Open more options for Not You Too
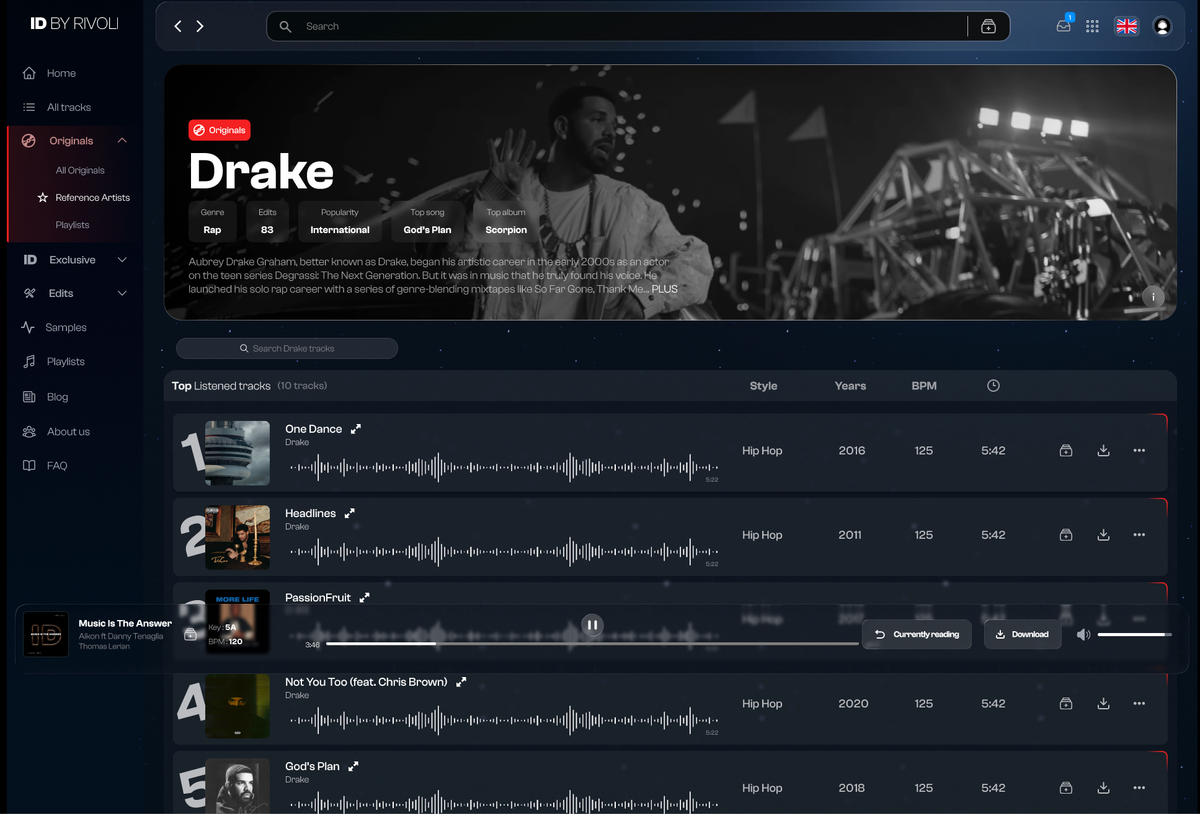Screen dimensions: 1200x814 tap(1139, 704)
